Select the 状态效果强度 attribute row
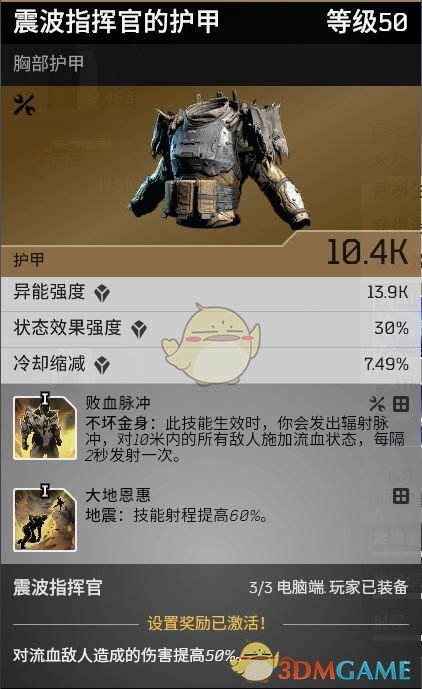This screenshot has height=689, width=422. [211, 330]
